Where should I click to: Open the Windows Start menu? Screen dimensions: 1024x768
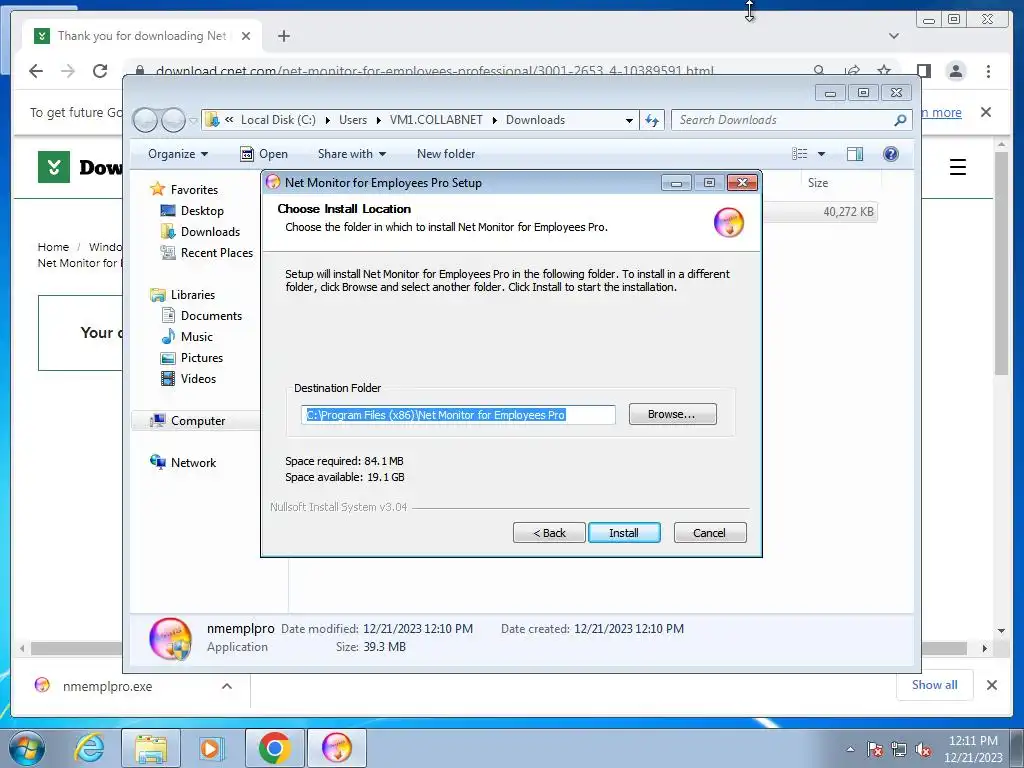27,748
